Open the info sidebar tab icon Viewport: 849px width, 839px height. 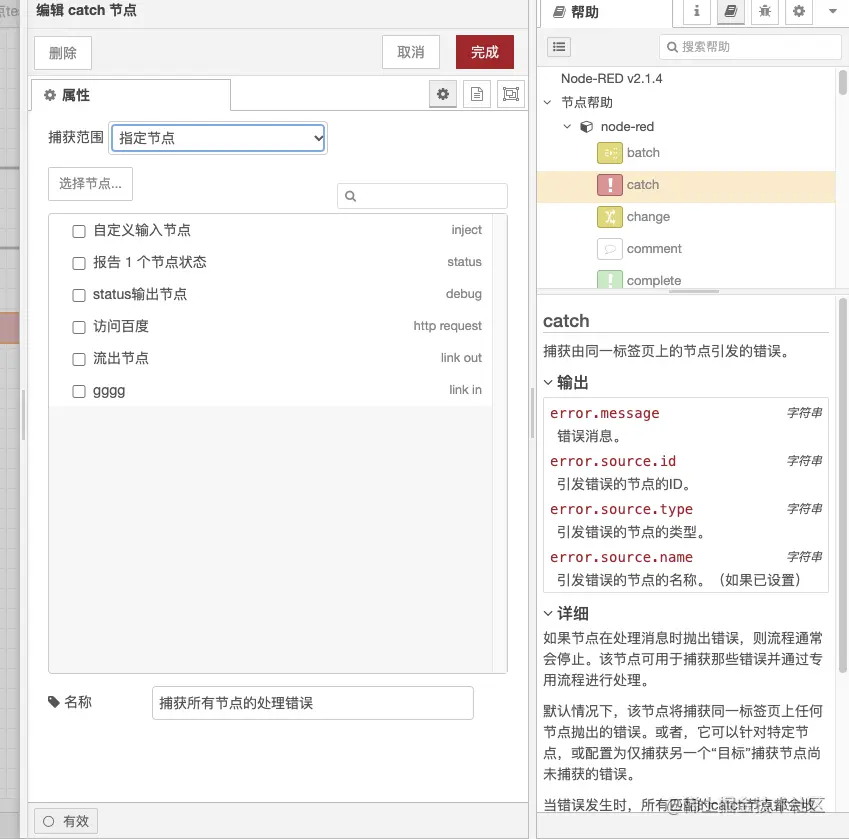pos(696,11)
